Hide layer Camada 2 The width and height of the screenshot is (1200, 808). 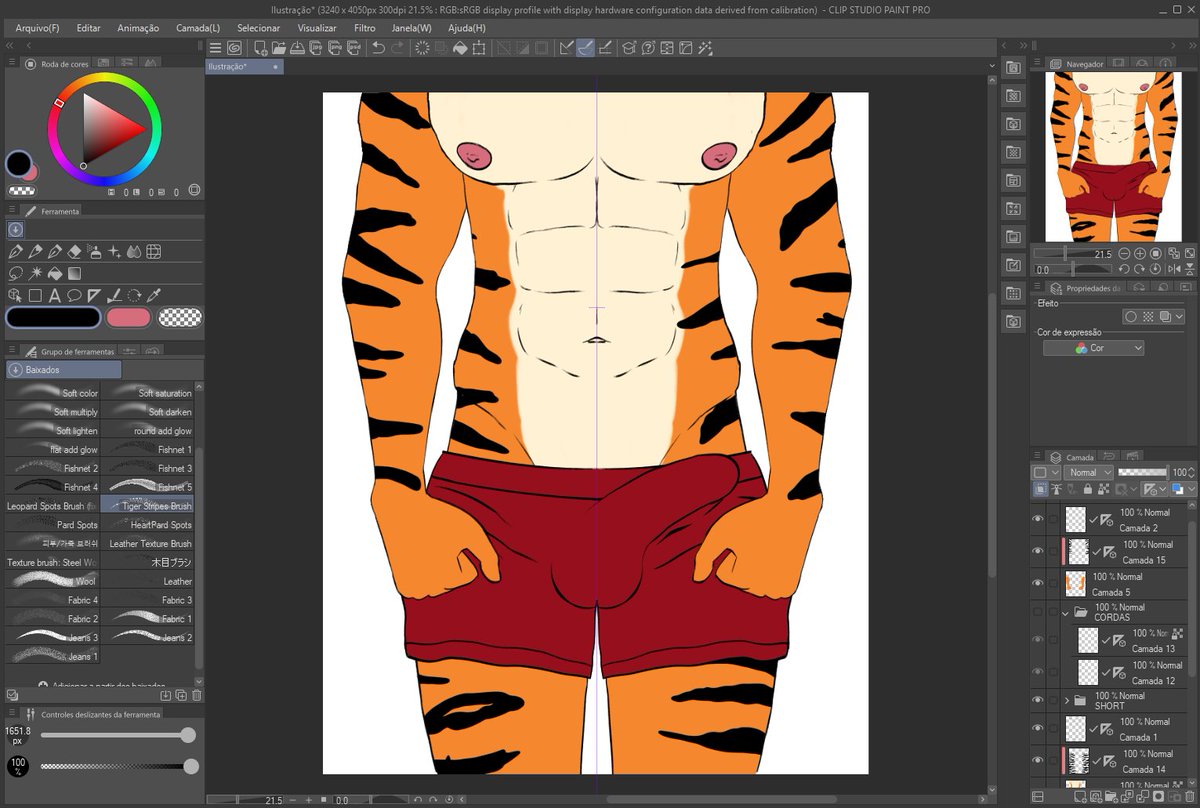pos(1037,519)
